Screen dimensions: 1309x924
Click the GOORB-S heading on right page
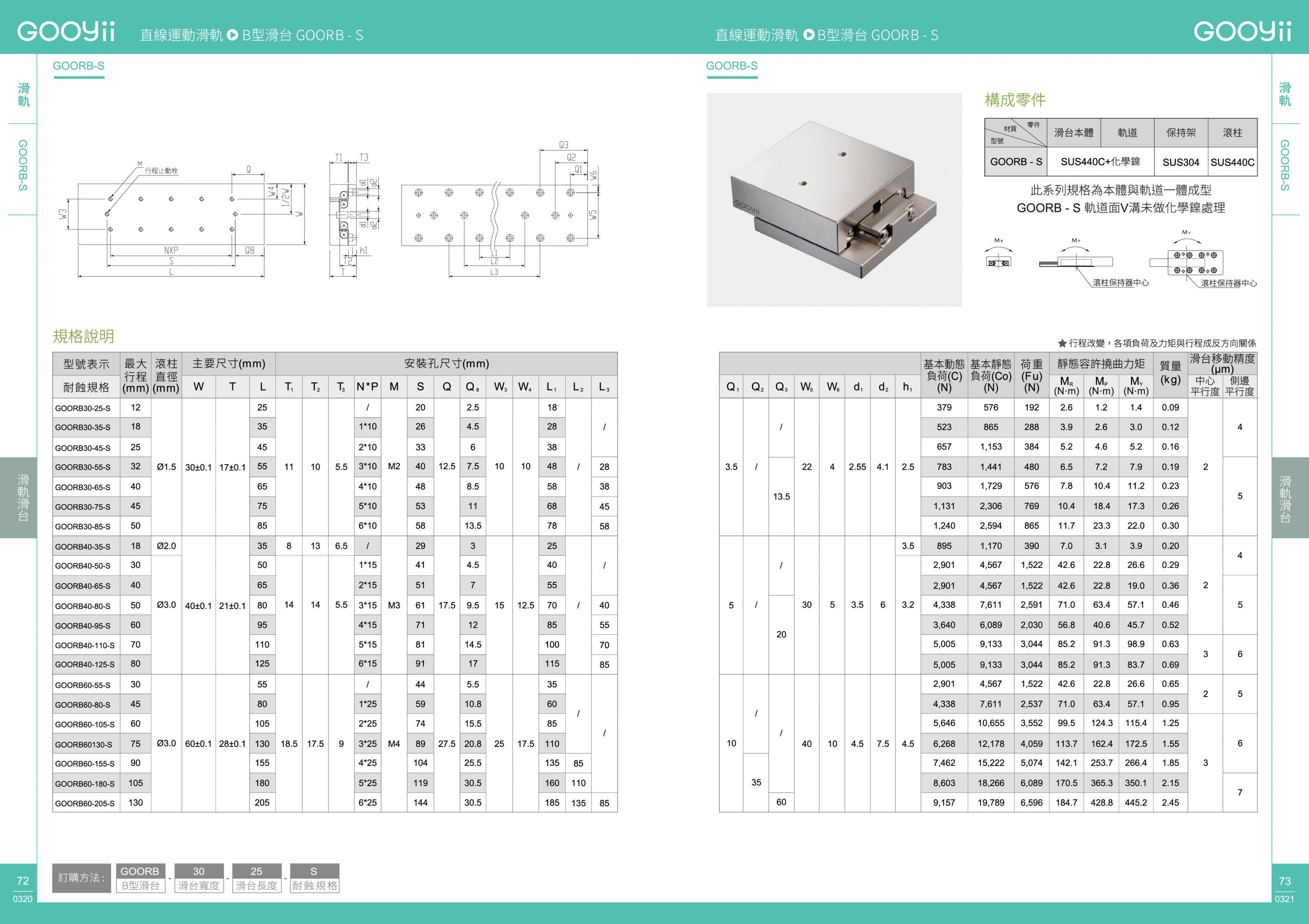pos(732,65)
